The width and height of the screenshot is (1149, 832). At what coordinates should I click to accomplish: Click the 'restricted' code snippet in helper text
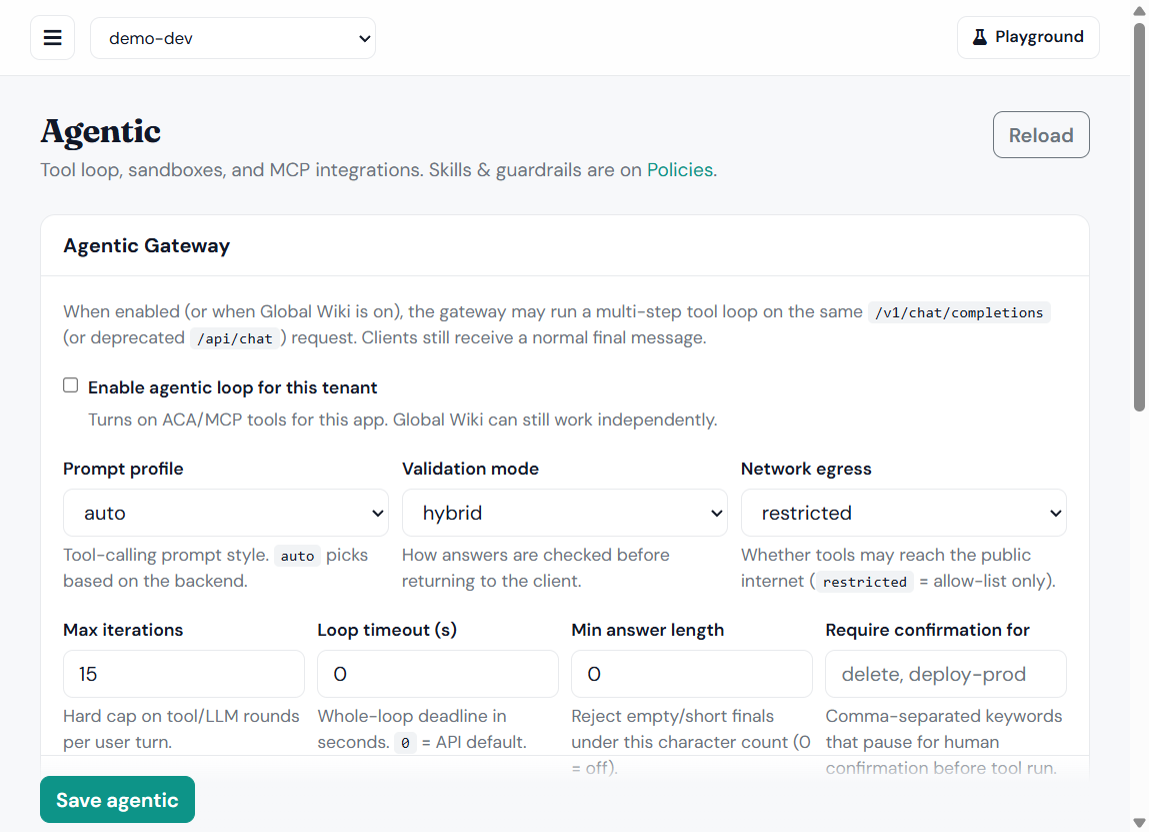865,582
